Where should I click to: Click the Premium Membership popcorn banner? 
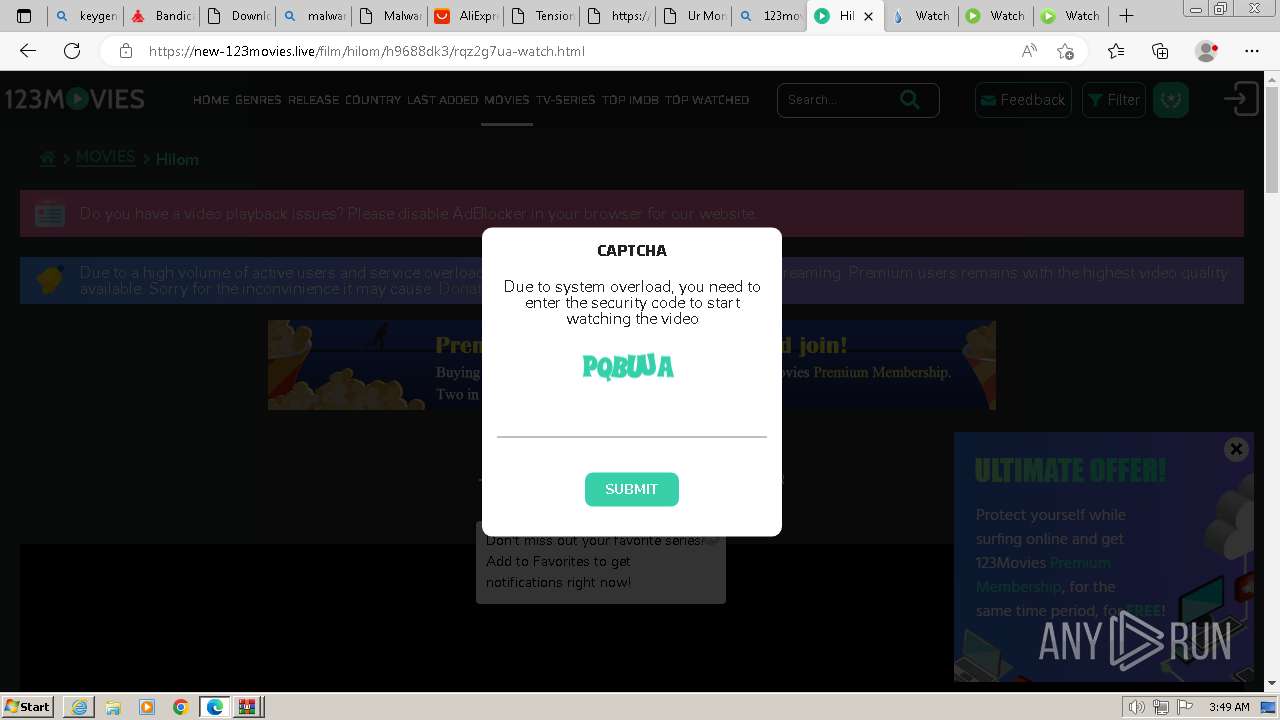[x=632, y=365]
